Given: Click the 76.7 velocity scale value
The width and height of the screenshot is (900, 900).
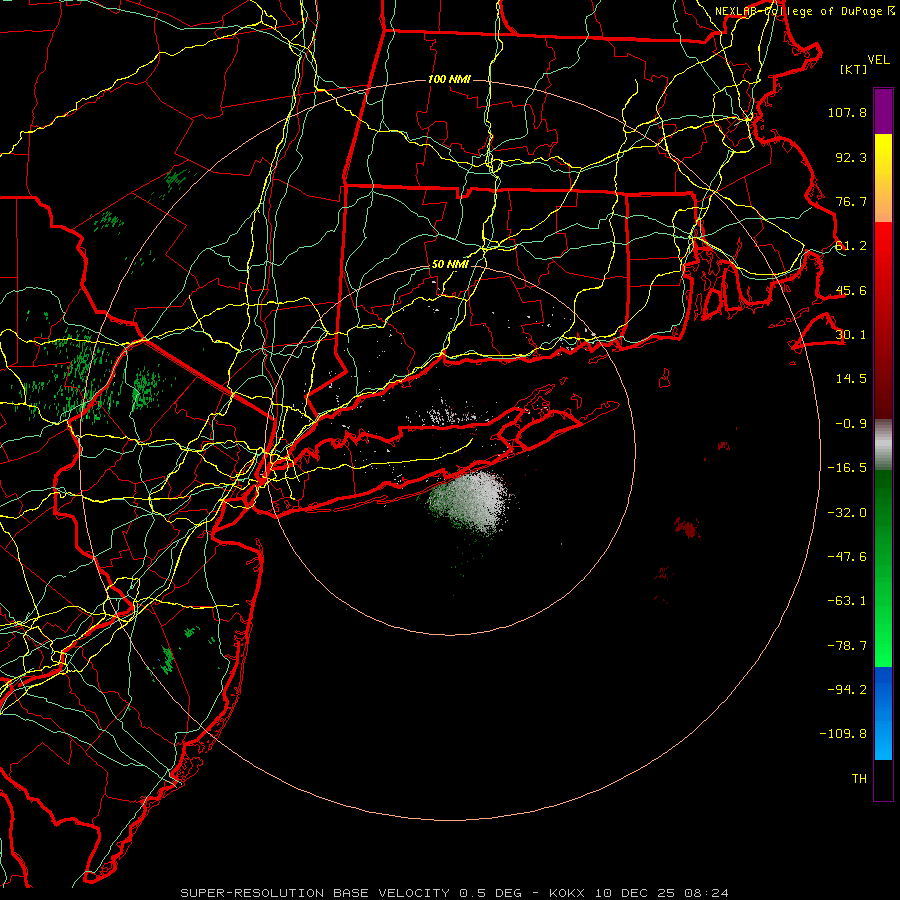Looking at the screenshot, I should click(851, 201).
